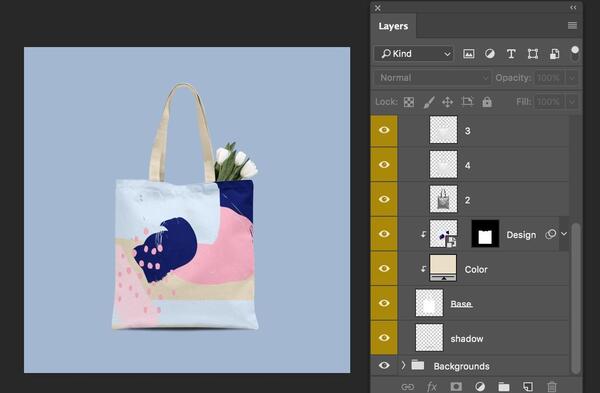Select the Design layer name
The height and width of the screenshot is (393, 600).
pos(521,235)
